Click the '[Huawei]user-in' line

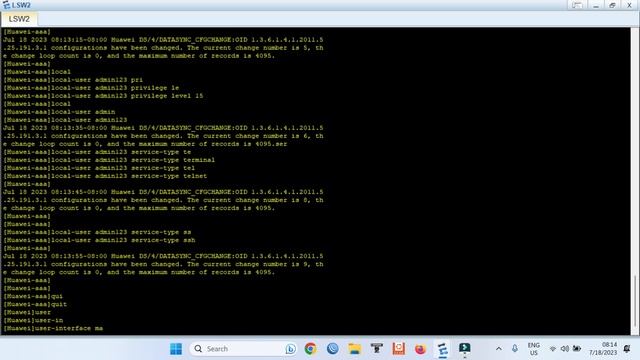click(x=33, y=320)
